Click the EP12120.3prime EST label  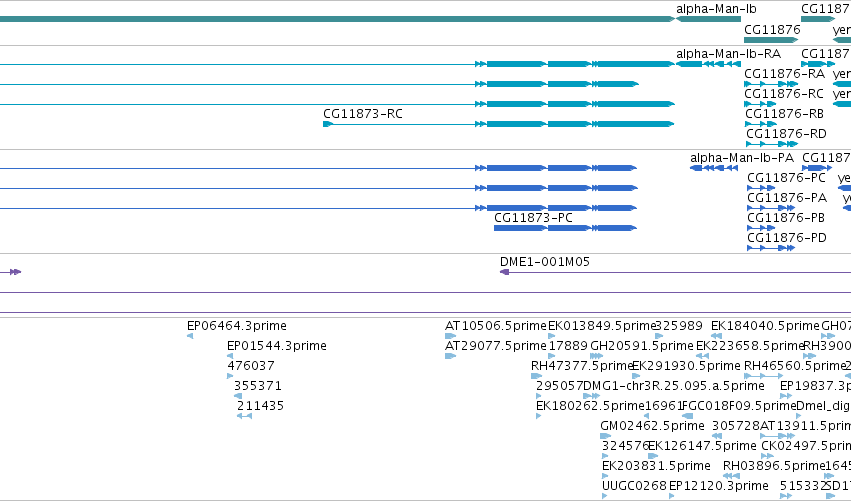pos(719,486)
